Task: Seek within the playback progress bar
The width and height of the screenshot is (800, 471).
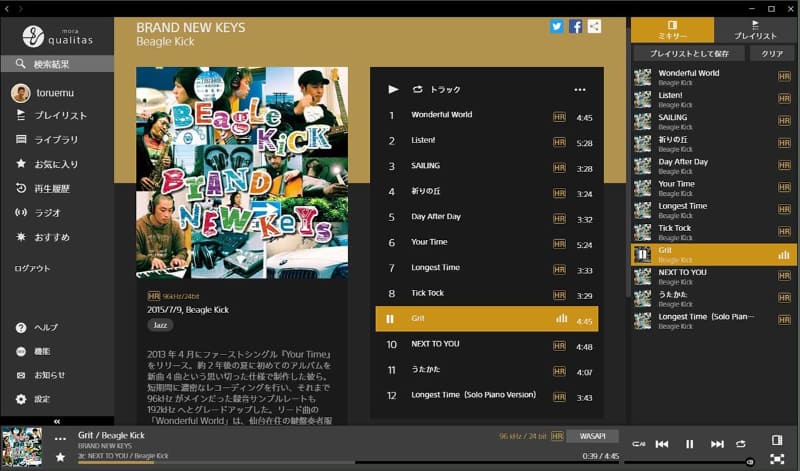Action: point(348,462)
